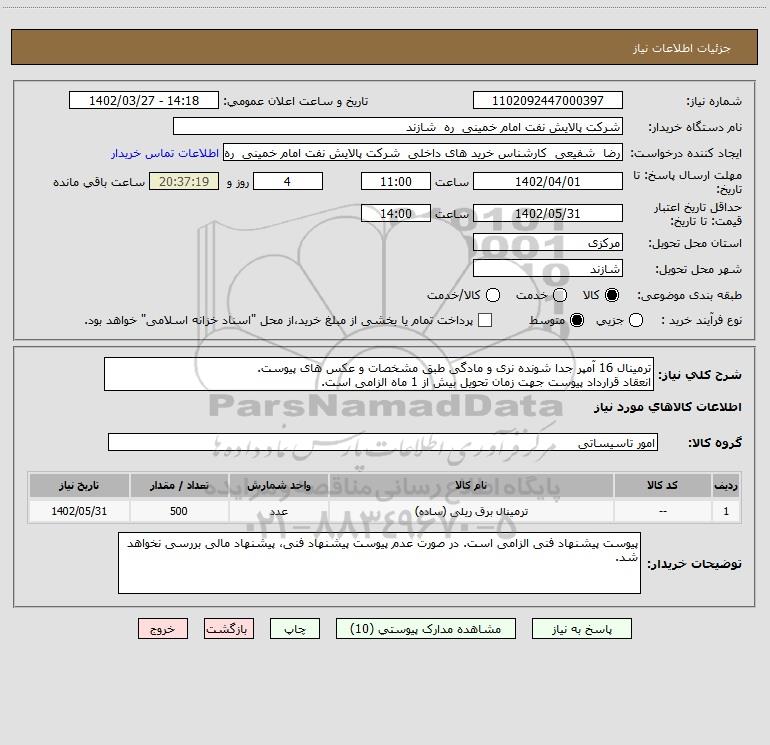Click the توضیحات خریدار text area
This screenshot has width=770, height=745.
pyautogui.click(x=379, y=563)
